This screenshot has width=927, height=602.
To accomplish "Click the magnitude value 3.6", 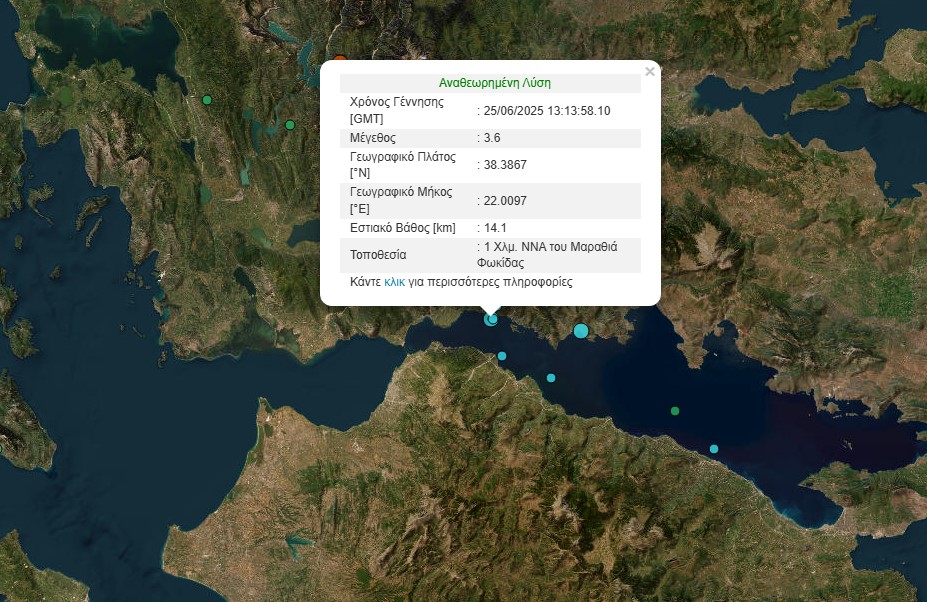I will click(492, 138).
